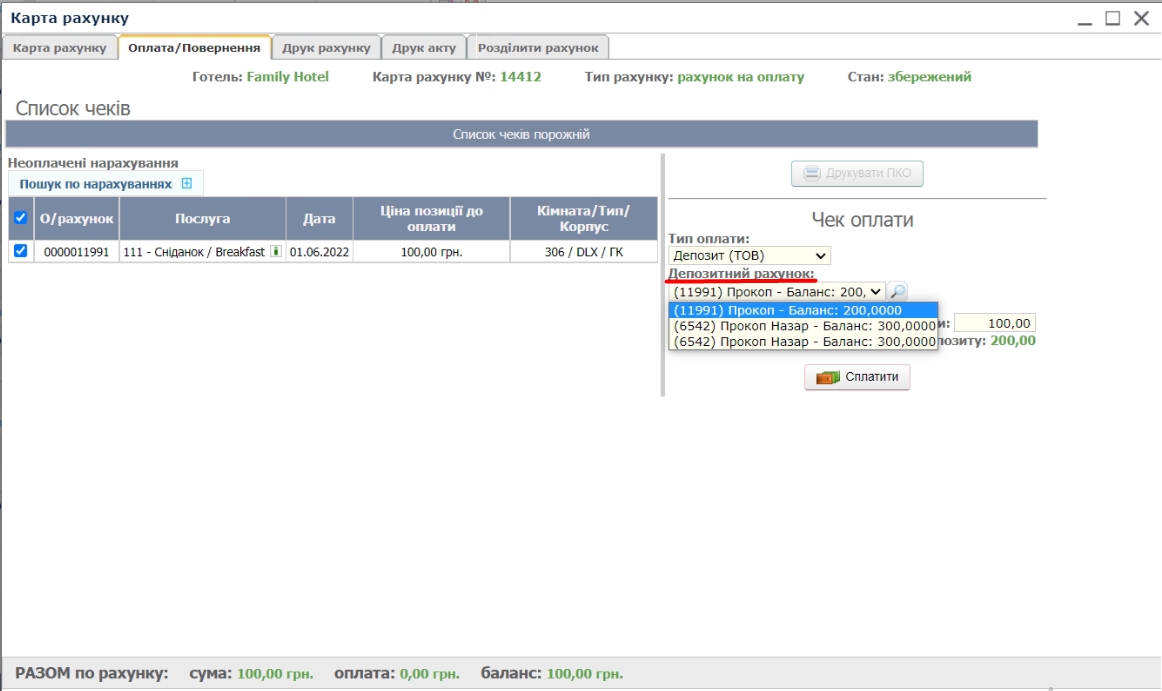Open the Тип оплати dropdown
Image resolution: width=1162 pixels, height=691 pixels.
click(x=750, y=256)
